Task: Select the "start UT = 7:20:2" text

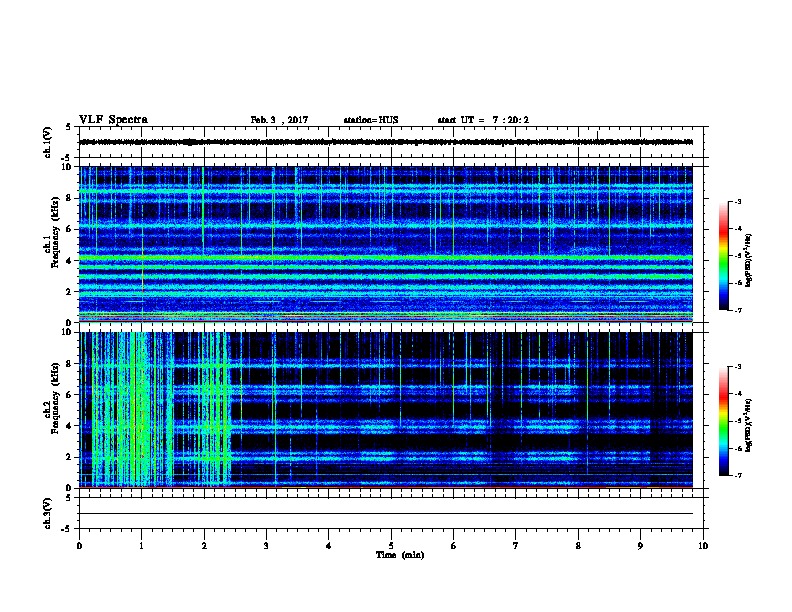Action: click(x=483, y=120)
